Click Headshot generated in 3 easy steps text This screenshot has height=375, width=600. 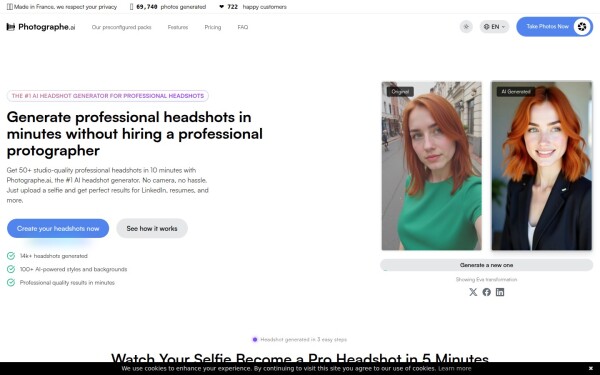[x=303, y=339]
